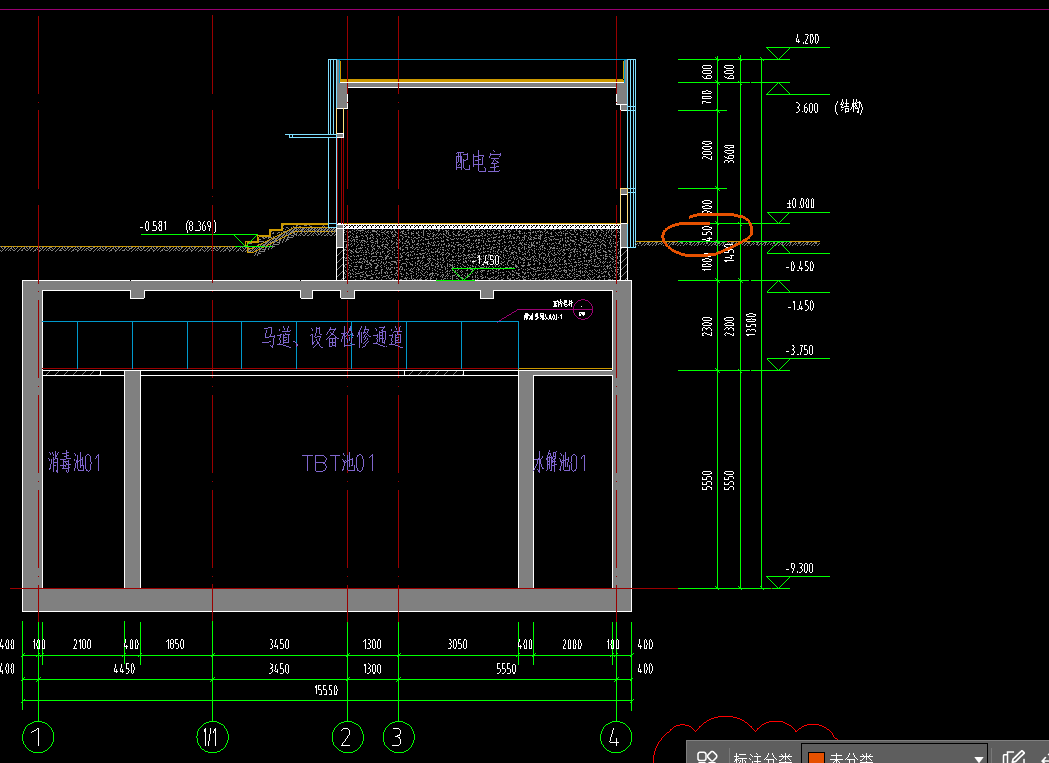Click grid axis bubble 1/1
This screenshot has width=1049, height=763.
pos(212,737)
